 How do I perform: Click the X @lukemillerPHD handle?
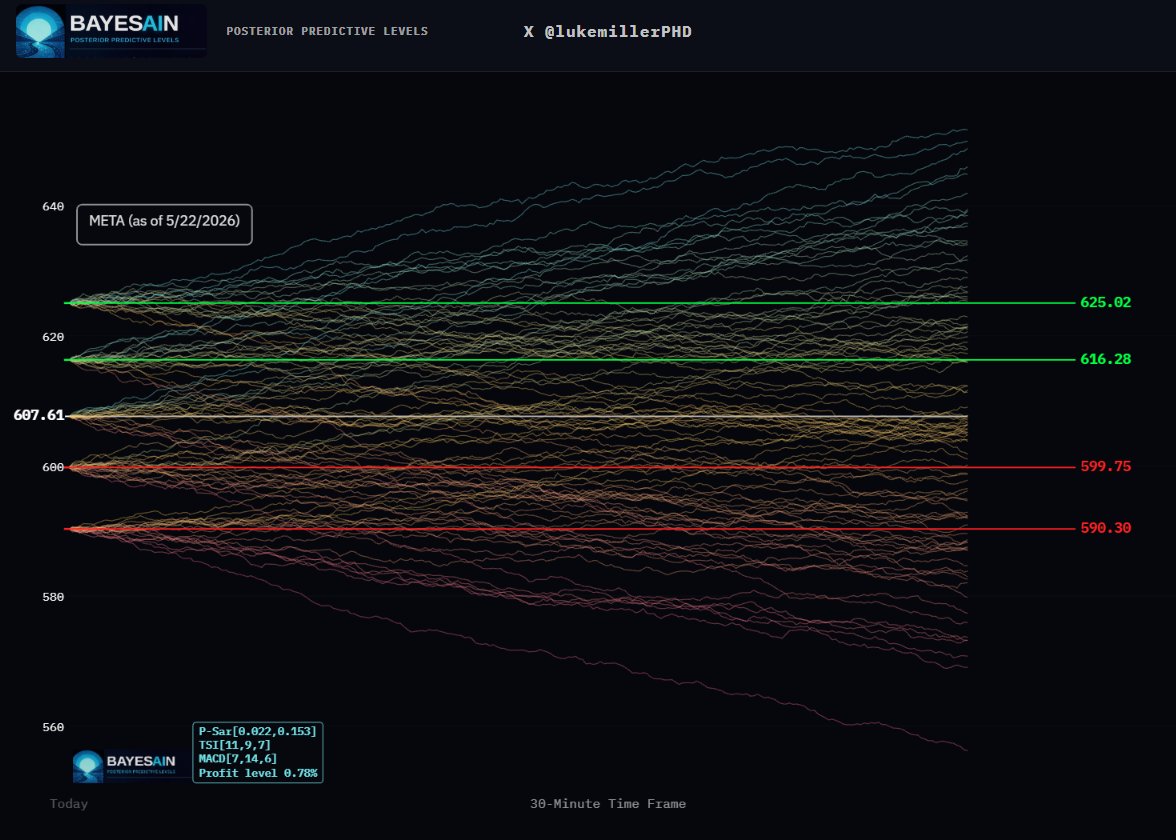[608, 32]
